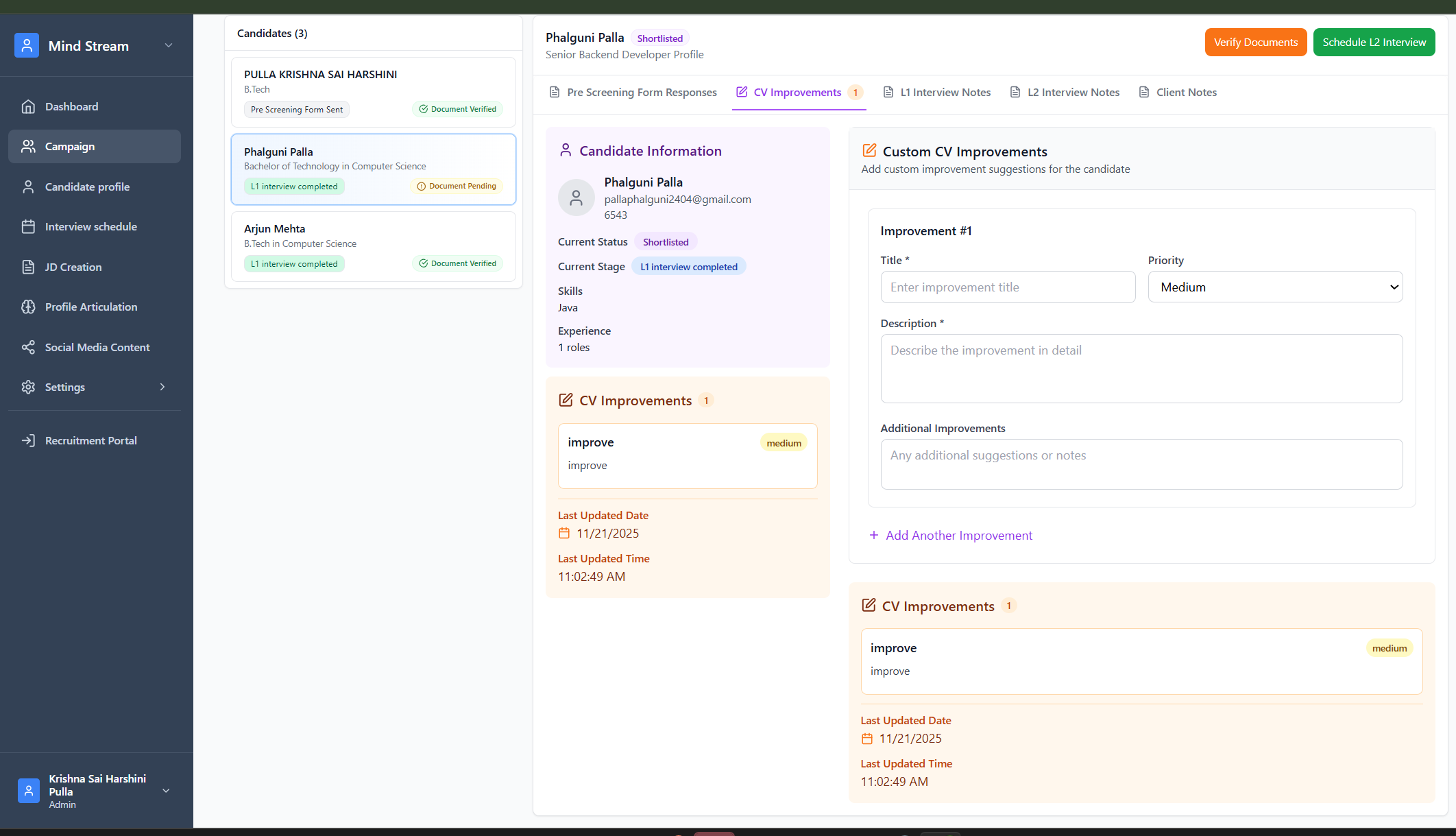Click the JD Creation document icon

pos(28,267)
